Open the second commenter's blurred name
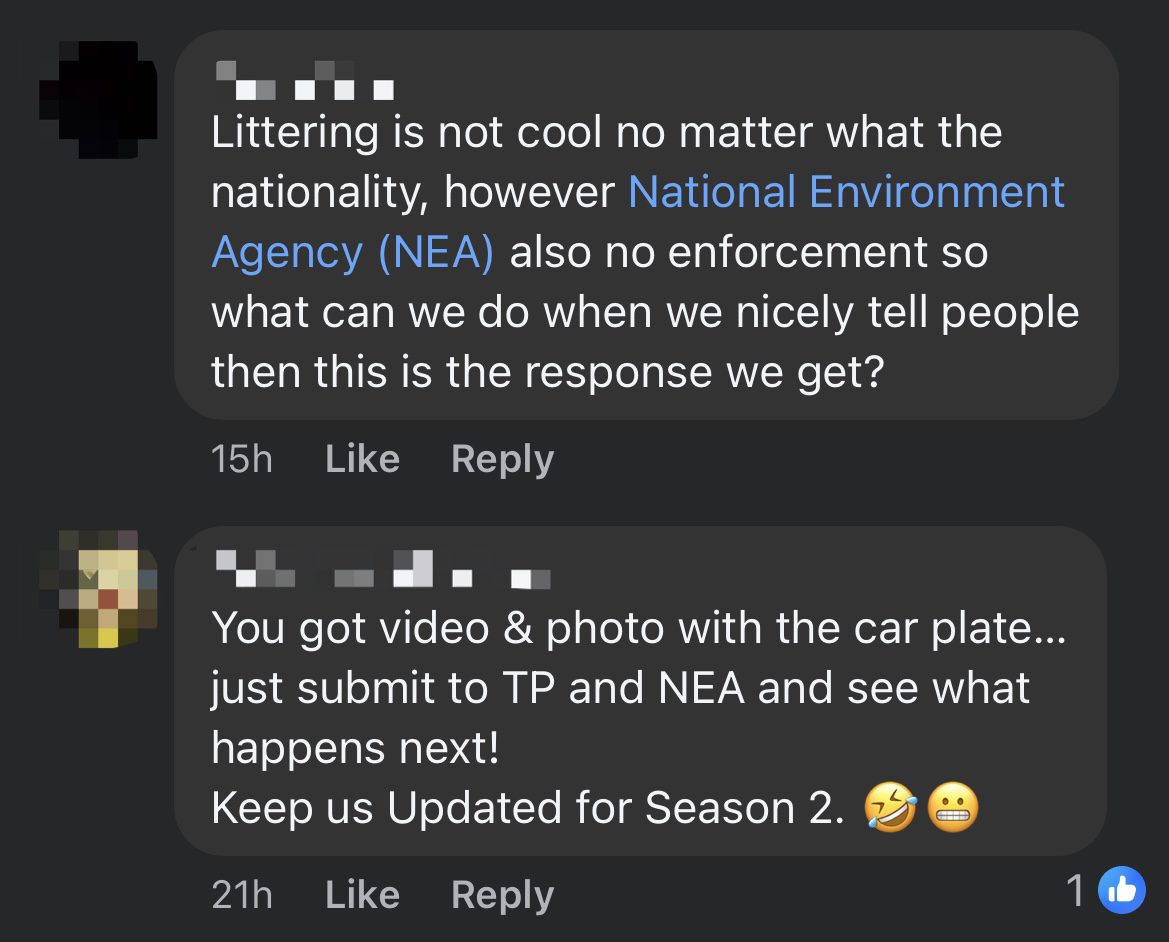Image resolution: width=1169 pixels, height=942 pixels. 382,571
